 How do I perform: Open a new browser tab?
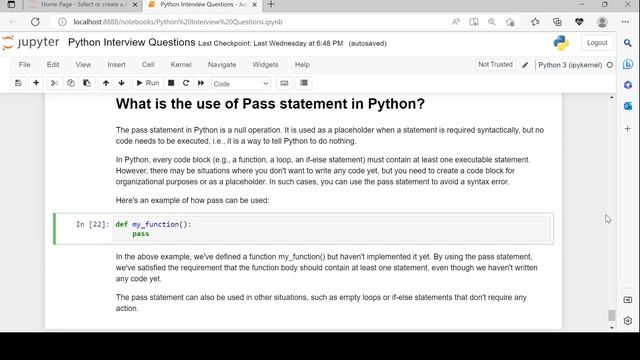[271, 4]
